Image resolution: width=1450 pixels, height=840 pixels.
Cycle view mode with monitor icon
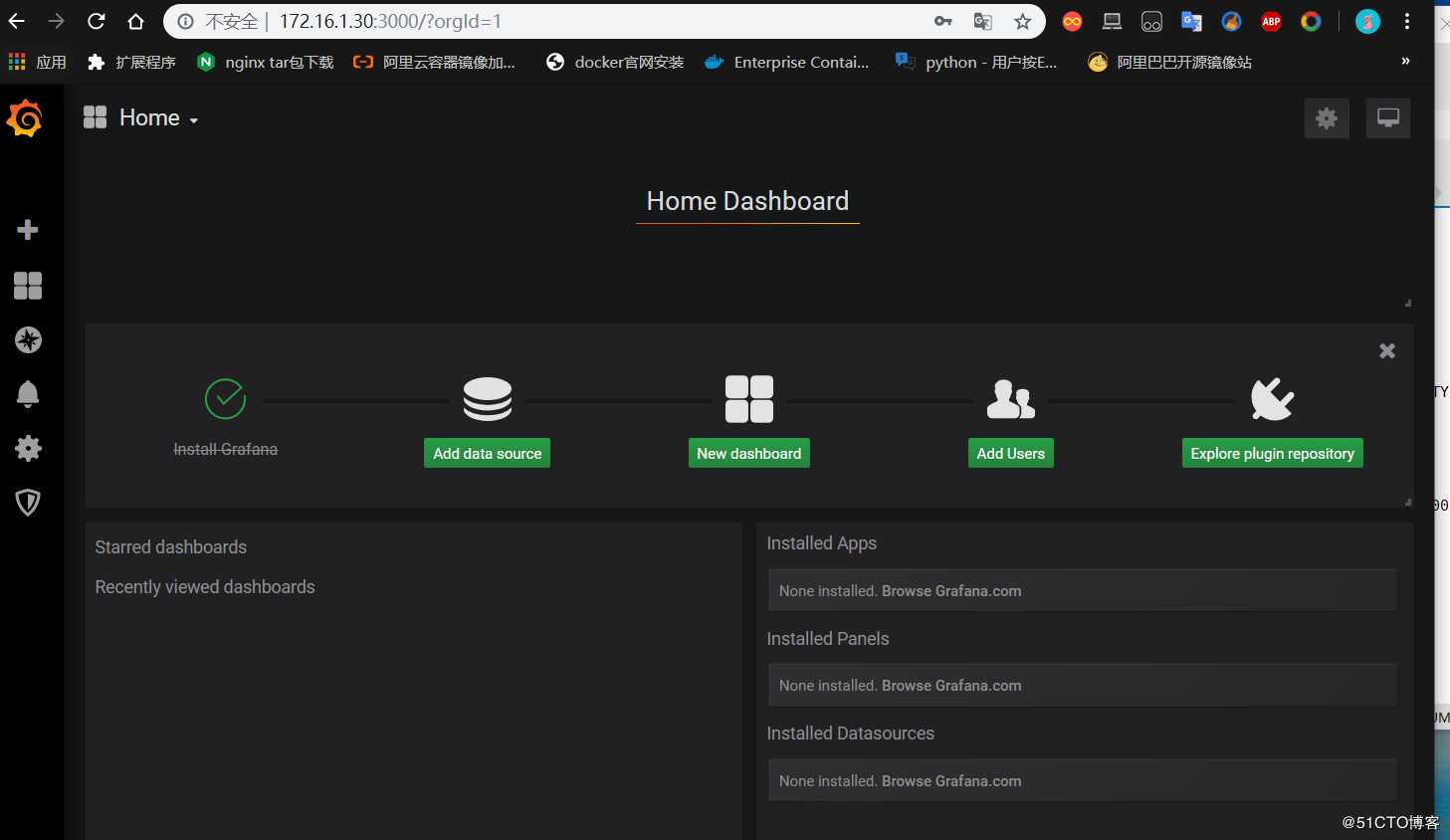pos(1388,118)
